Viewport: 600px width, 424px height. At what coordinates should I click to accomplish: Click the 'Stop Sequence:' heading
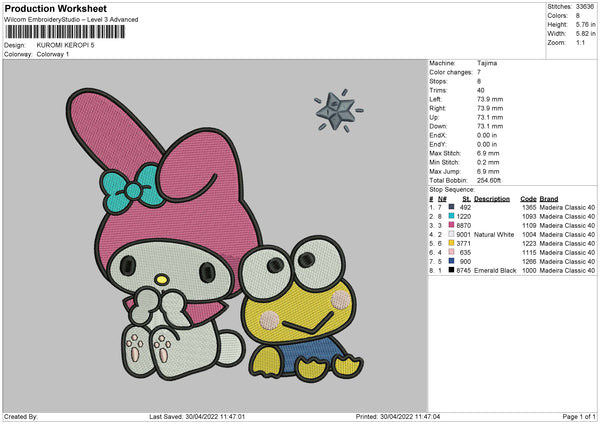(452, 190)
